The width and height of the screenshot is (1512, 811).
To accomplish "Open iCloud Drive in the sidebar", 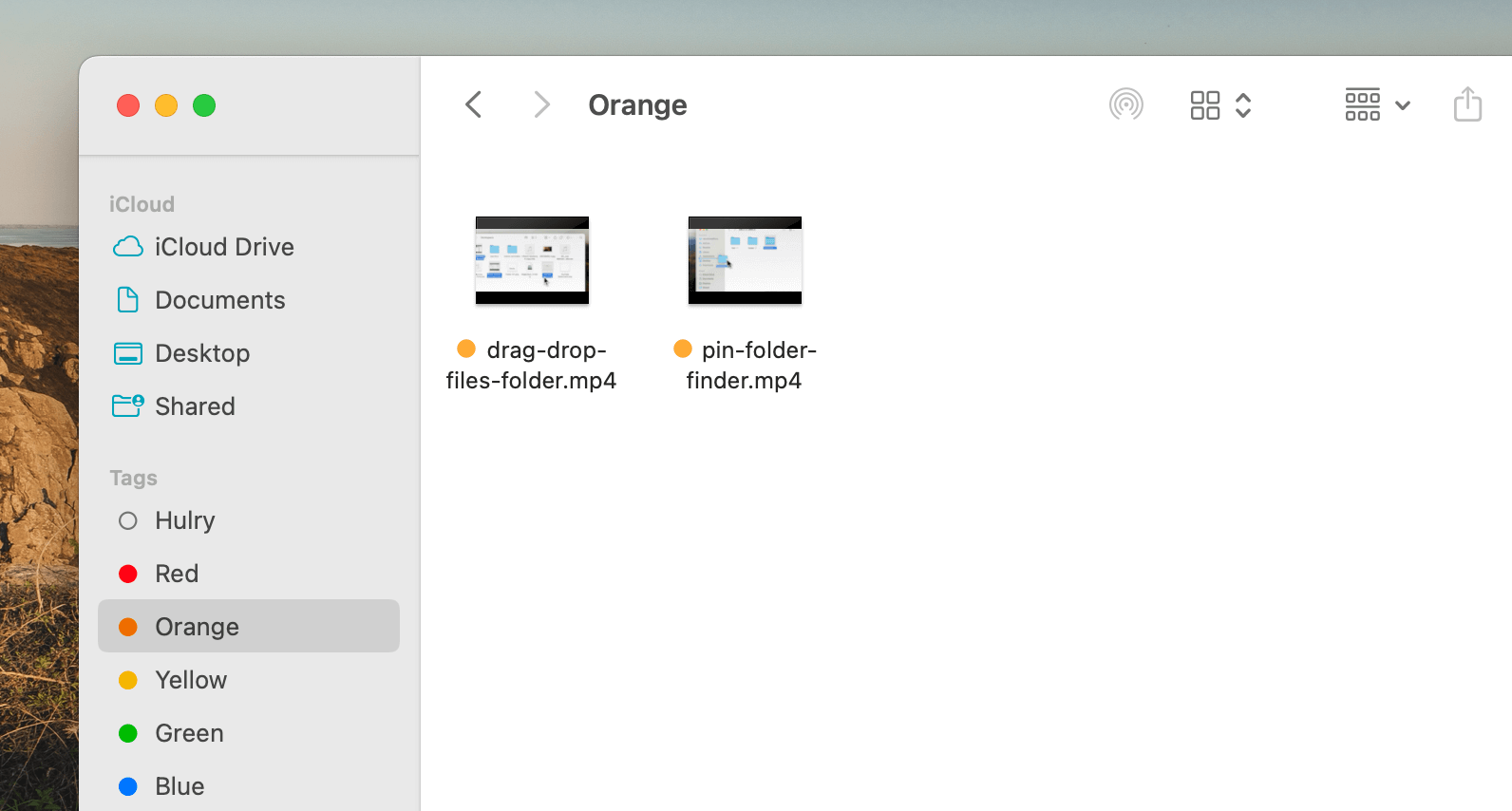I will click(249, 247).
